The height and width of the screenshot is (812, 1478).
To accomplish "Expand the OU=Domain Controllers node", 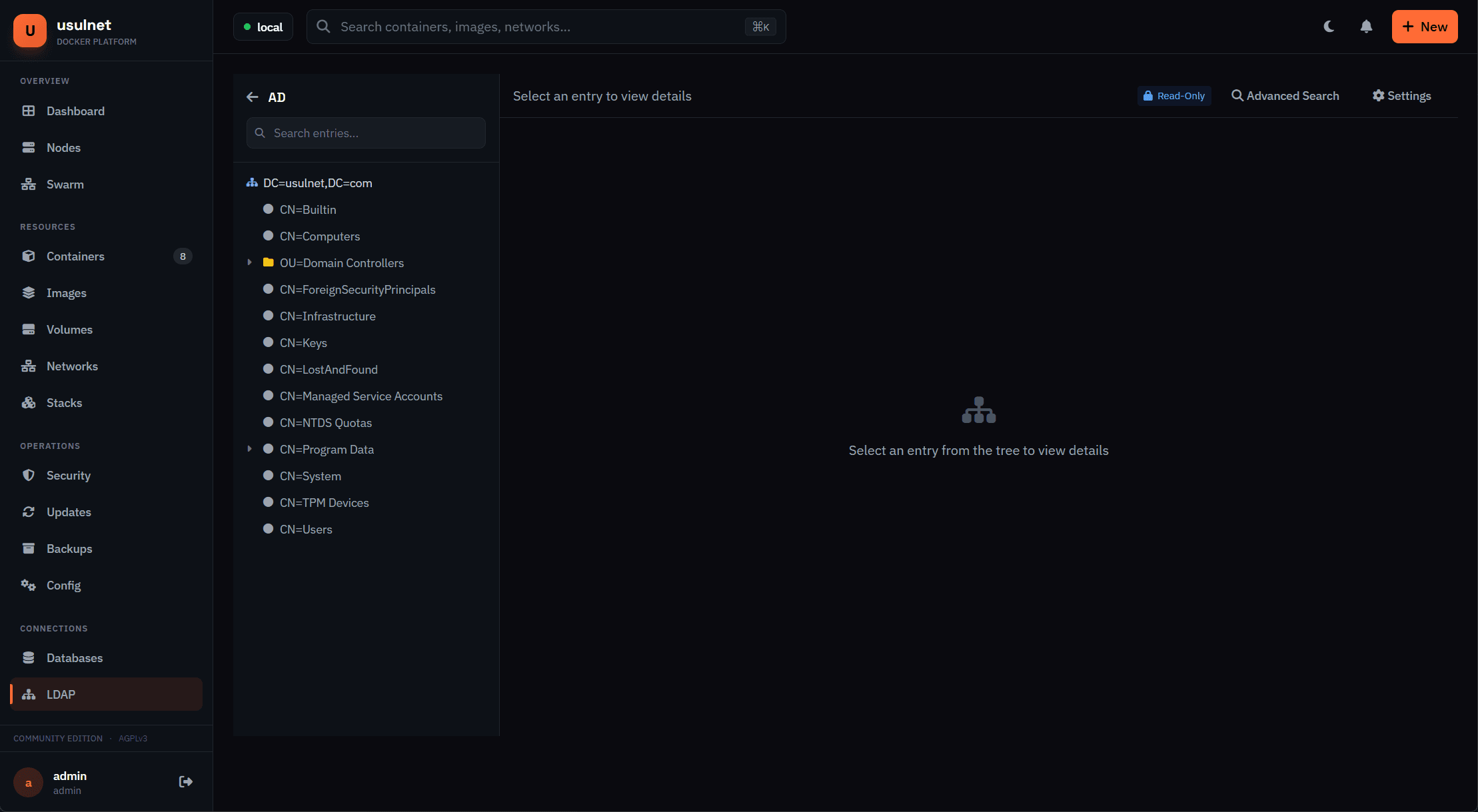I will tap(250, 262).
